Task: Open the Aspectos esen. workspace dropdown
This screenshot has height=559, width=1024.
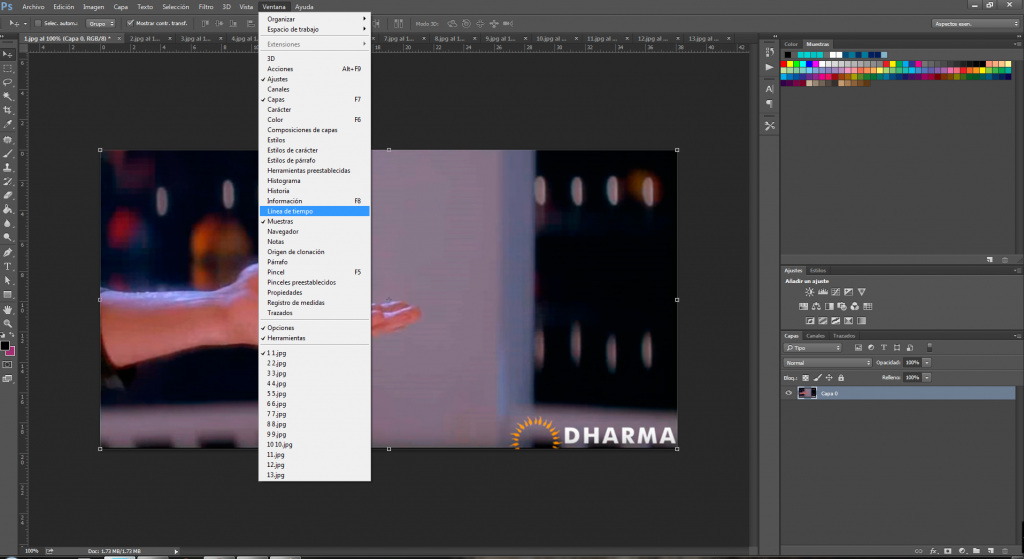Action: tap(976, 24)
